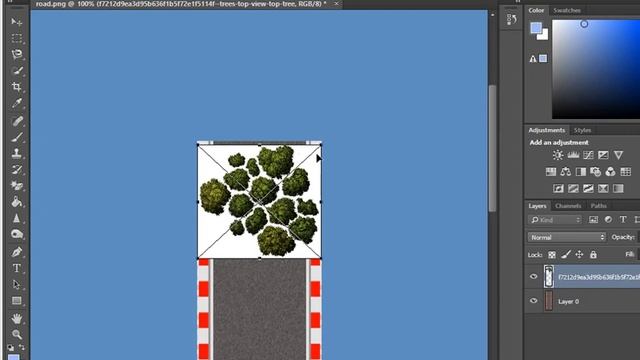Screen dimensions: 640x360
Task: Add an Exposure adjustment
Action: [603, 155]
